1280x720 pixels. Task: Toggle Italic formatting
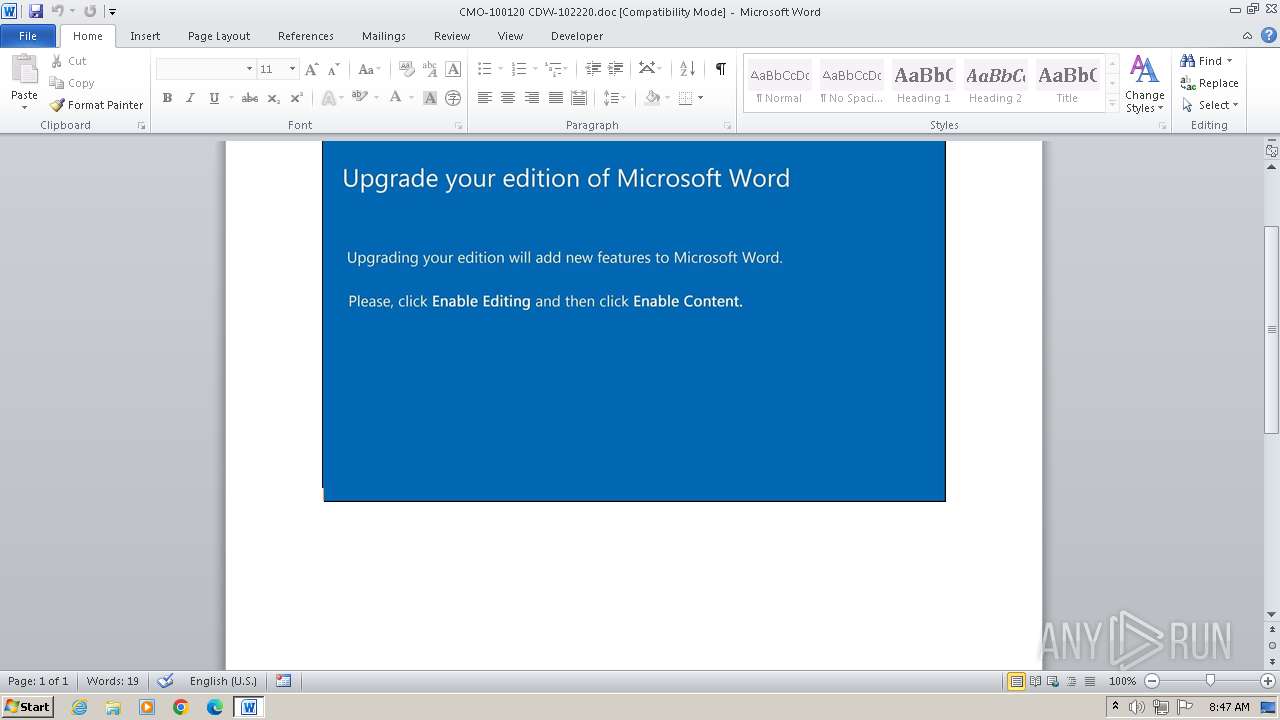[x=190, y=98]
